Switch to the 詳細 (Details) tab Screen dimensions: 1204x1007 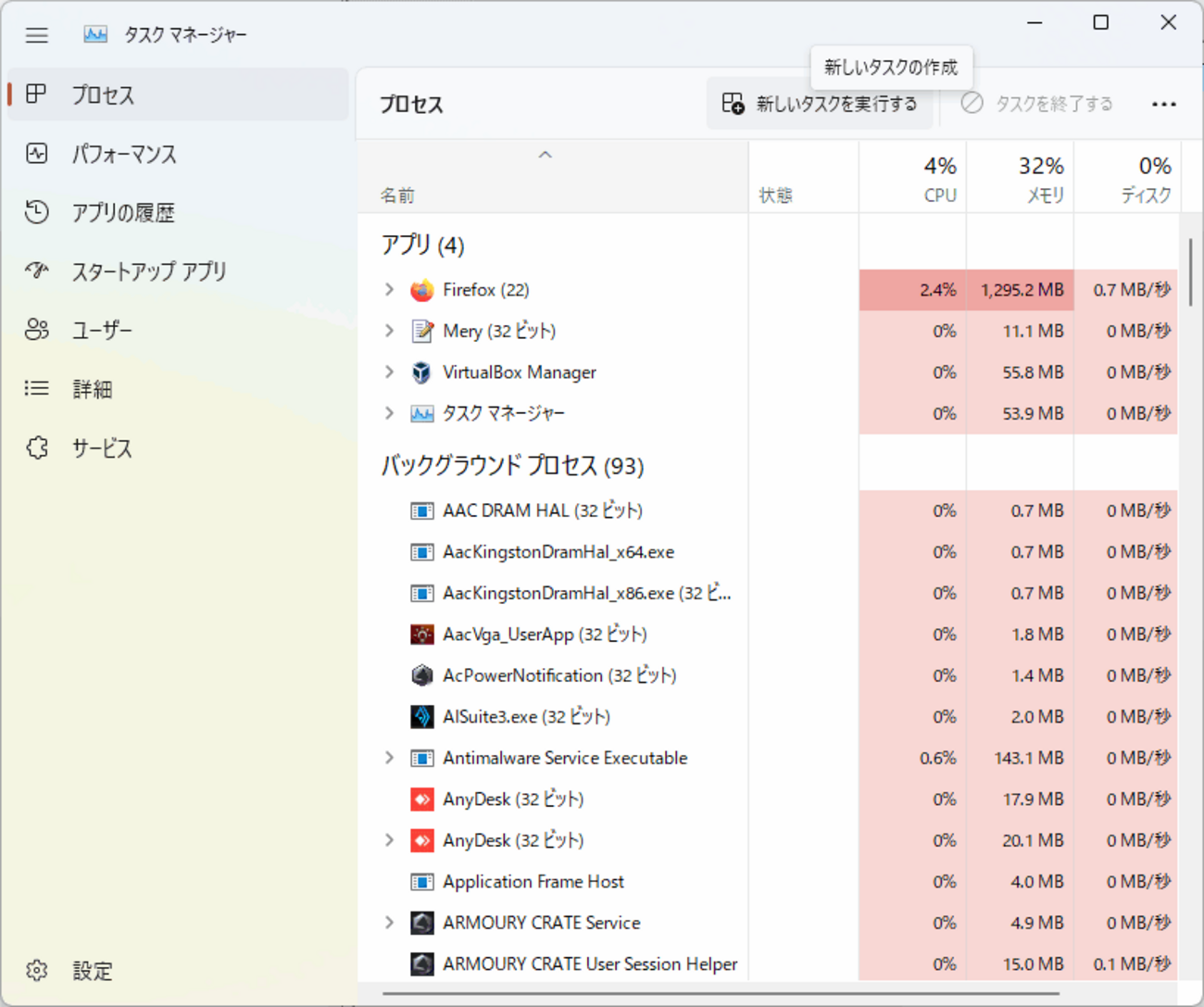tap(93, 389)
